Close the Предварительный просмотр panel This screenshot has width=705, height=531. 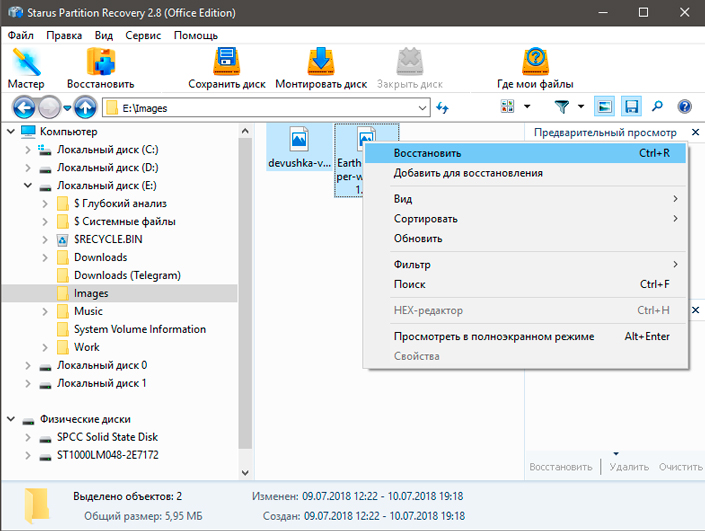tap(695, 132)
